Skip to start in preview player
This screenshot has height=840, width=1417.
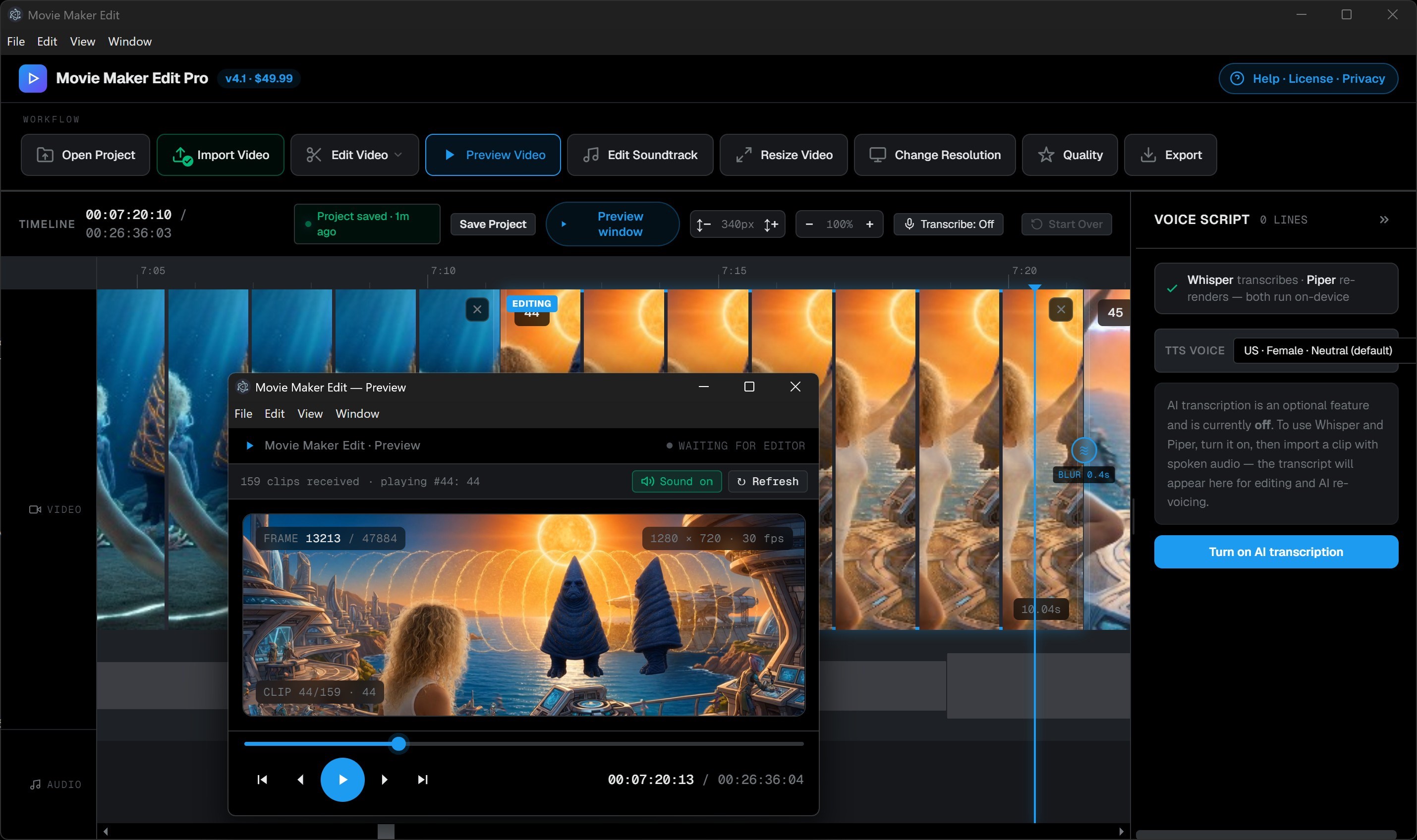(x=262, y=780)
